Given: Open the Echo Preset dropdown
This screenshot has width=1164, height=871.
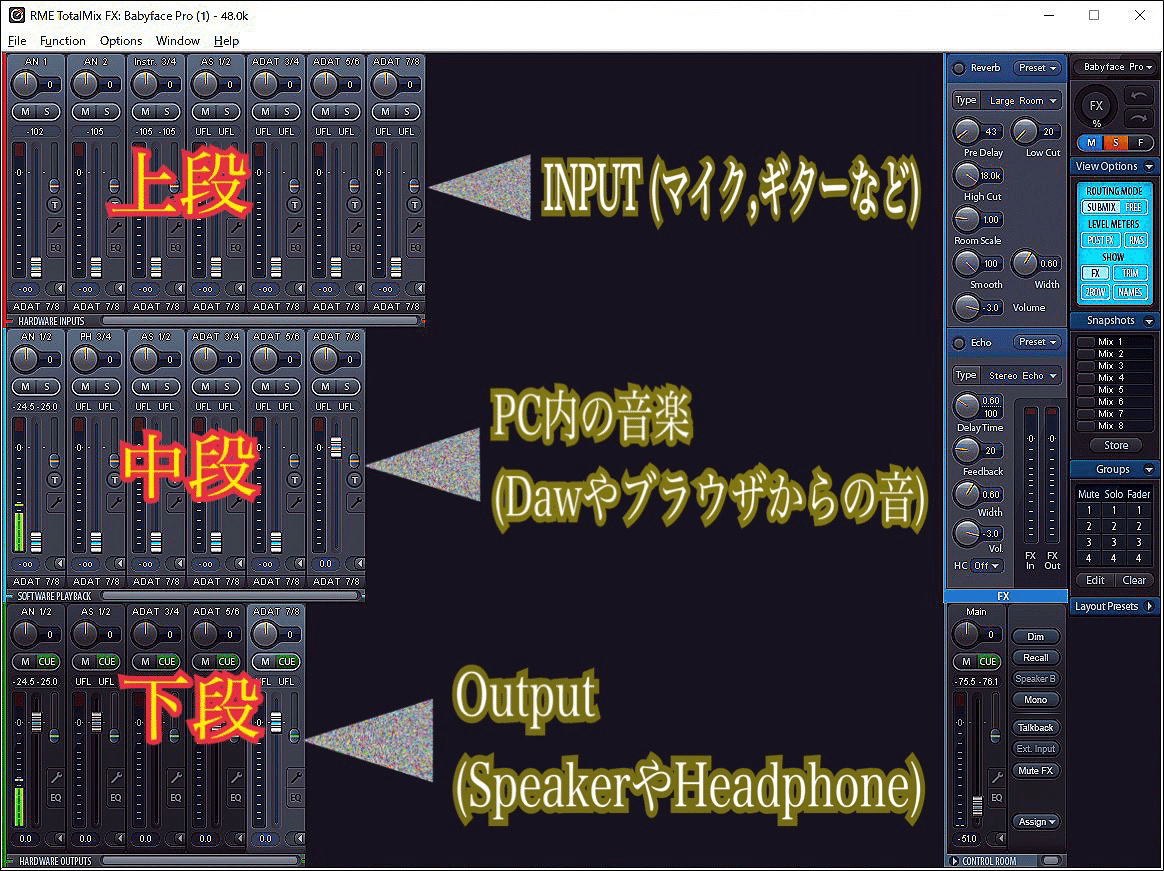Looking at the screenshot, I should pyautogui.click(x=1037, y=342).
